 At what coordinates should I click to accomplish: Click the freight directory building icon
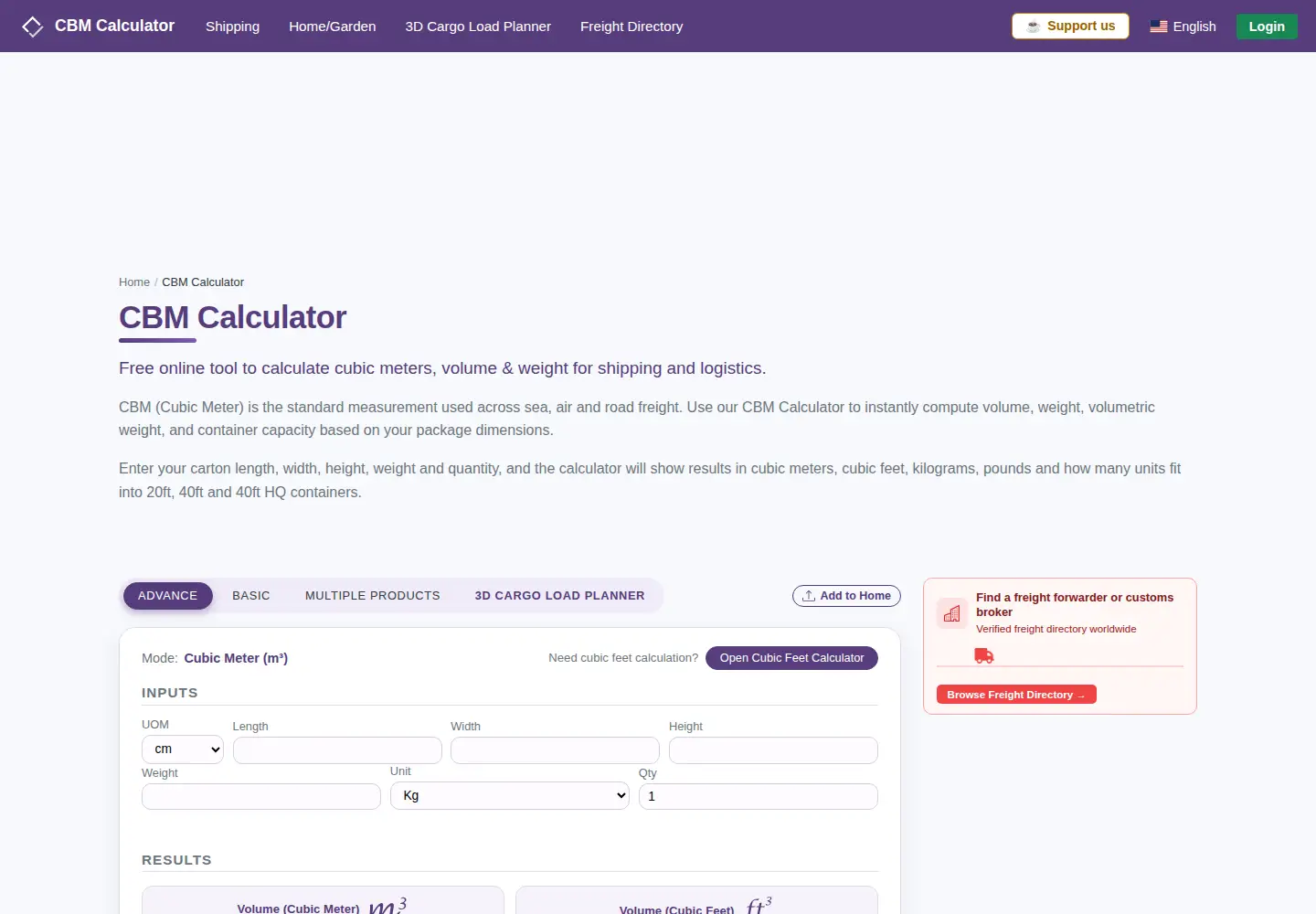952,613
